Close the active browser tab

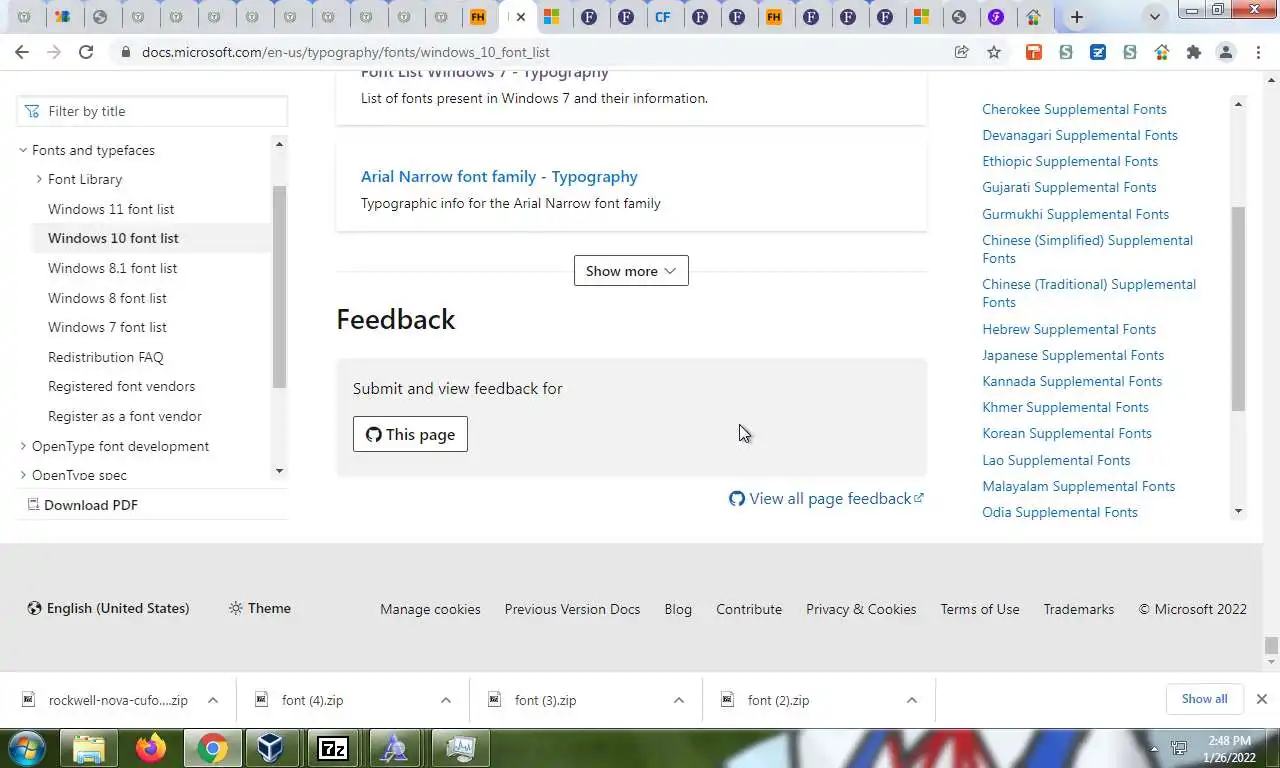click(521, 17)
